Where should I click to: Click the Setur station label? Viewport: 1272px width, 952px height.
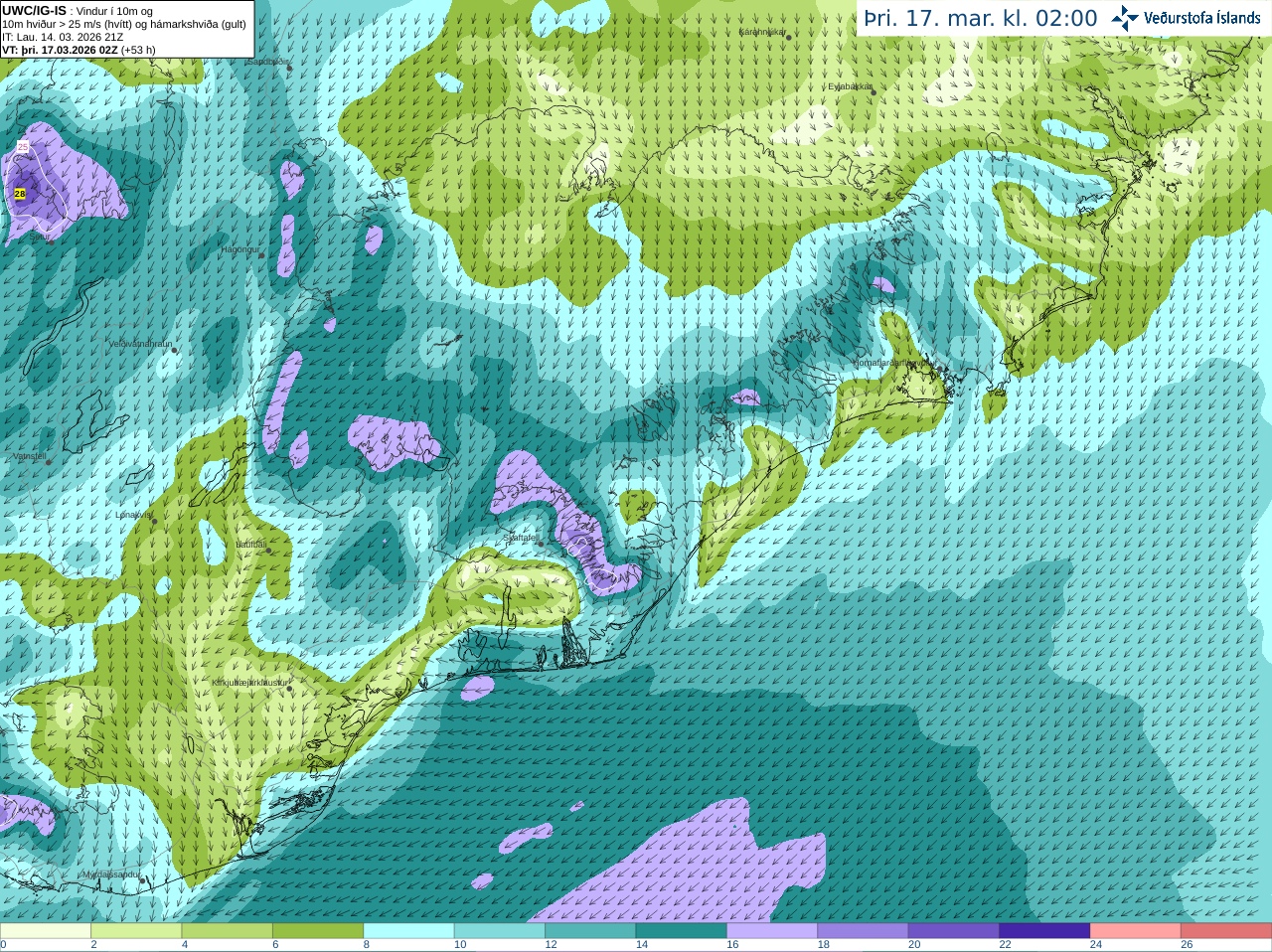pos(40,238)
